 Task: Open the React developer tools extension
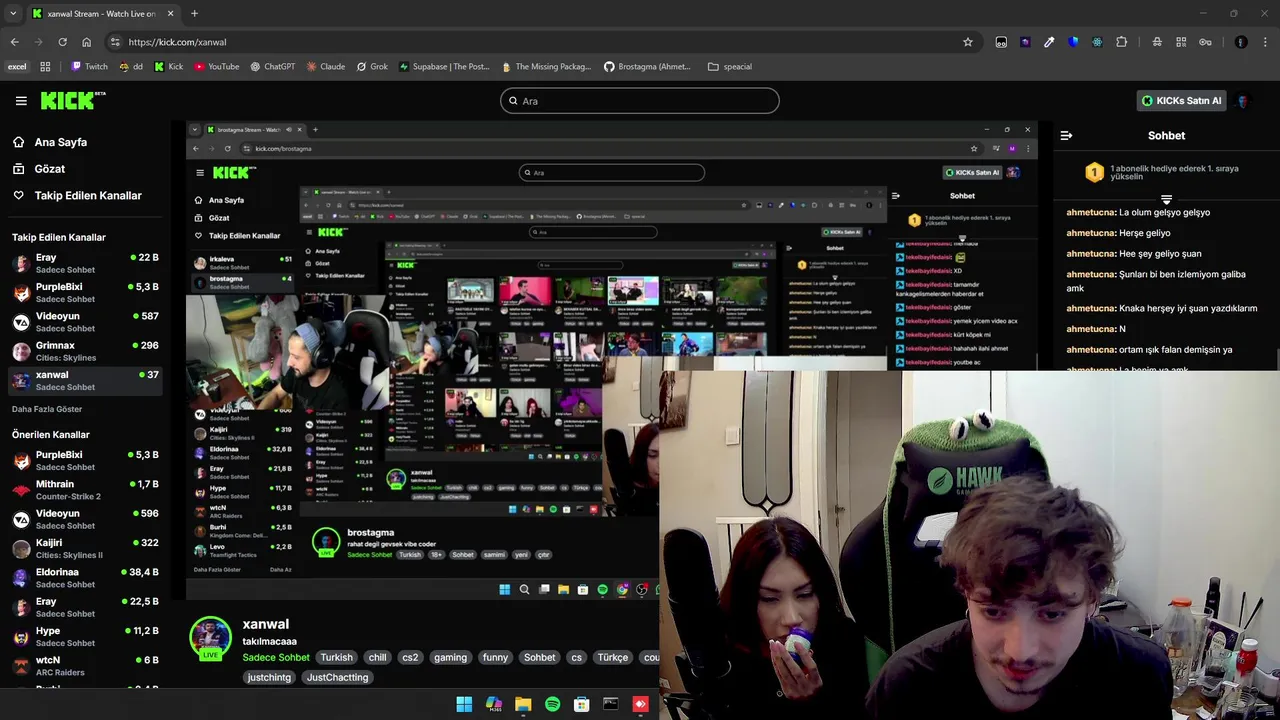[x=1097, y=42]
